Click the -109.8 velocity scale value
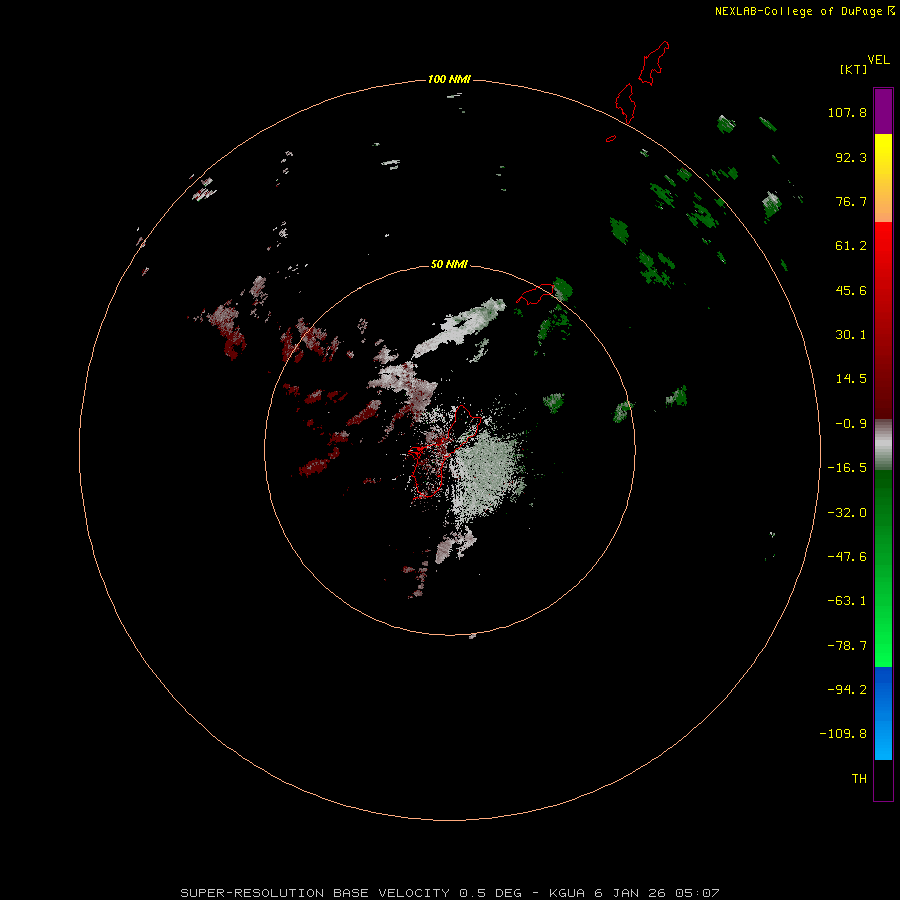900x900 pixels. coord(843,734)
